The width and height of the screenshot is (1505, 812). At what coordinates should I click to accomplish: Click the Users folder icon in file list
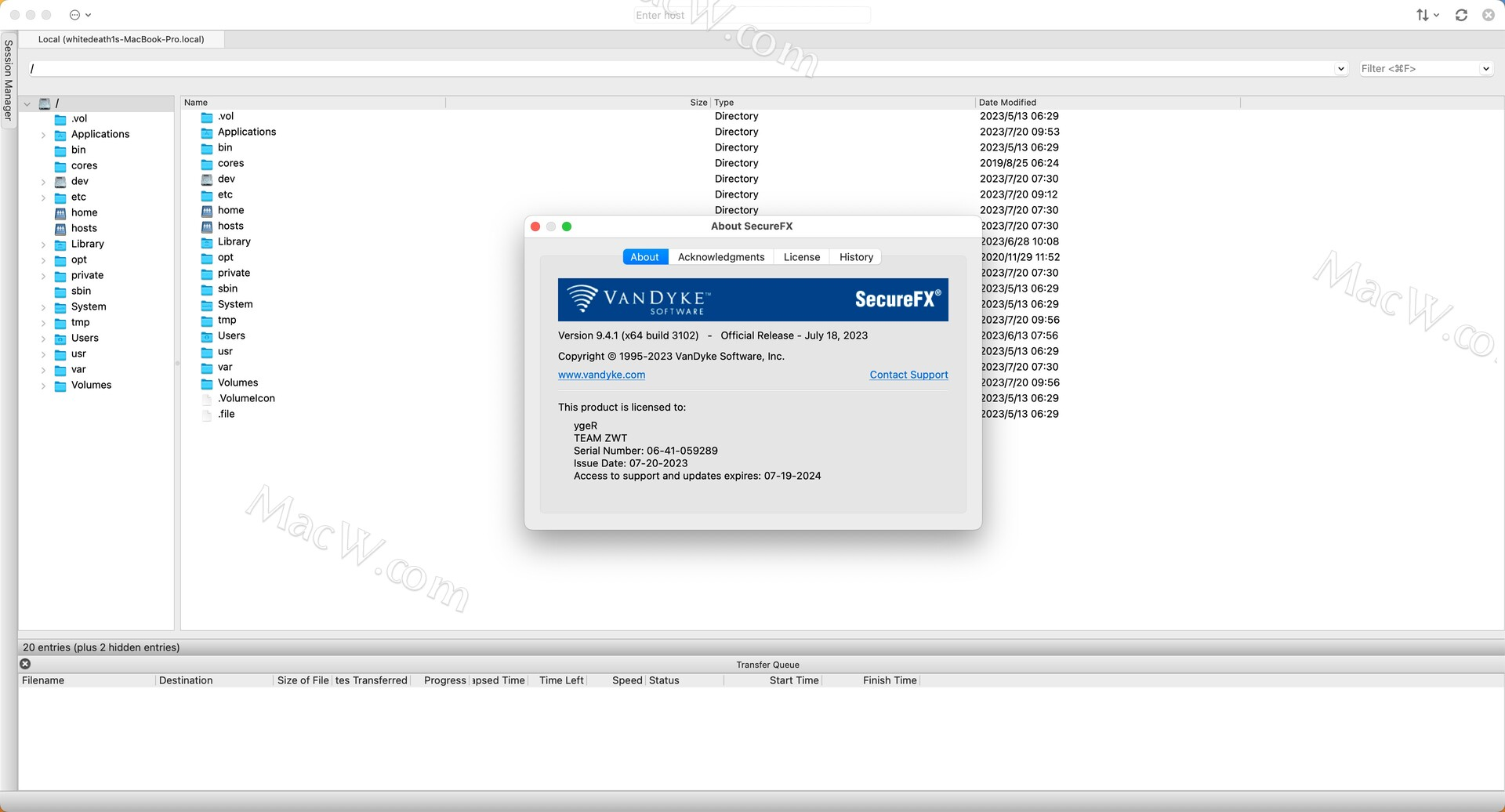[207, 336]
